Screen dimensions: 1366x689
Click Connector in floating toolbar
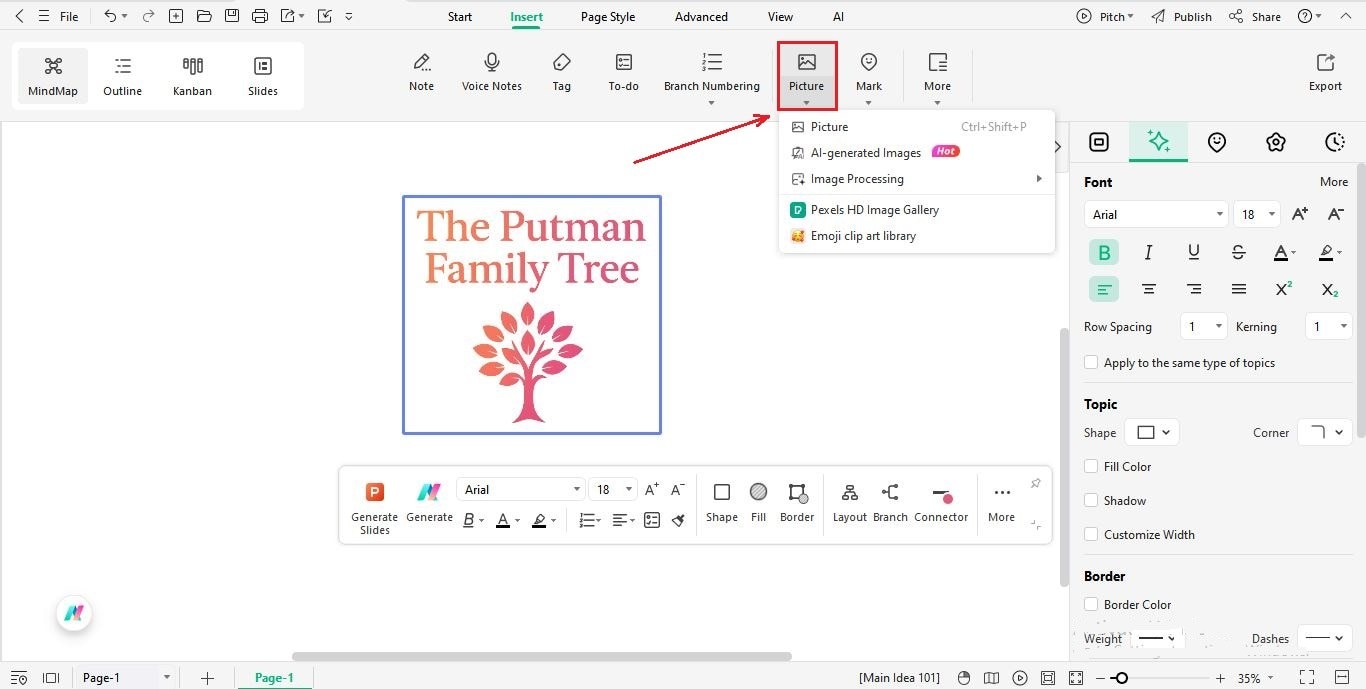[x=941, y=503]
